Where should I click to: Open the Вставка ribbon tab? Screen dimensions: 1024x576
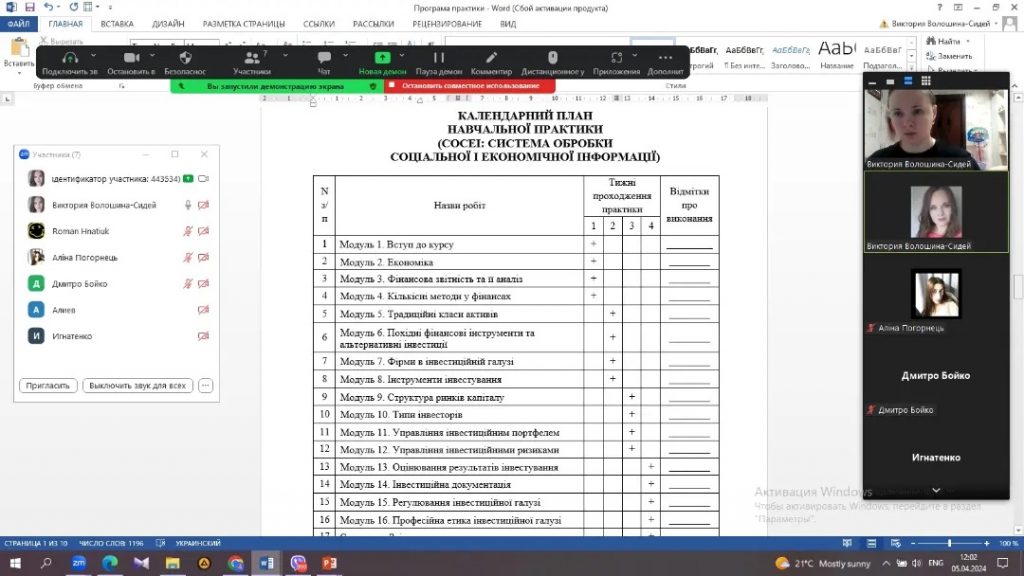click(117, 23)
